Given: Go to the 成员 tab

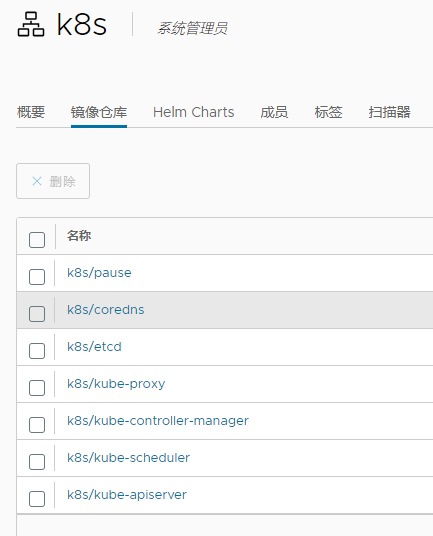Looking at the screenshot, I should 274,112.
